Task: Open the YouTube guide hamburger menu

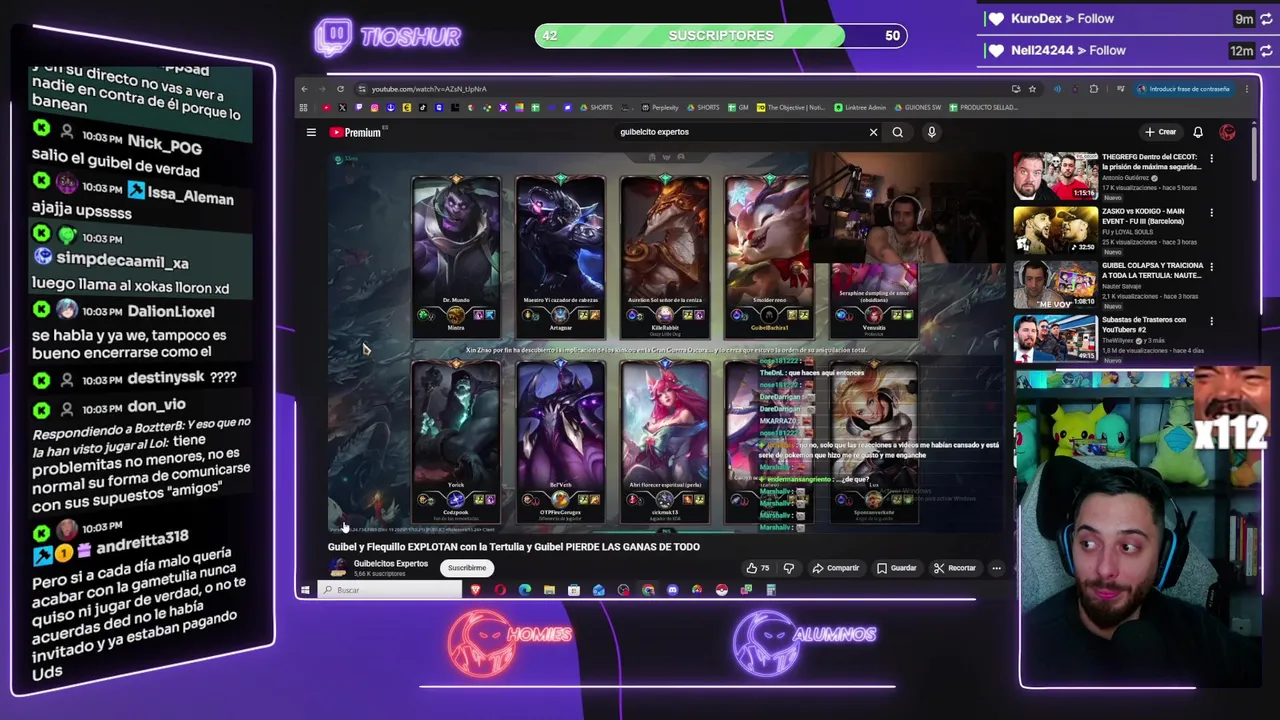Action: click(x=311, y=132)
